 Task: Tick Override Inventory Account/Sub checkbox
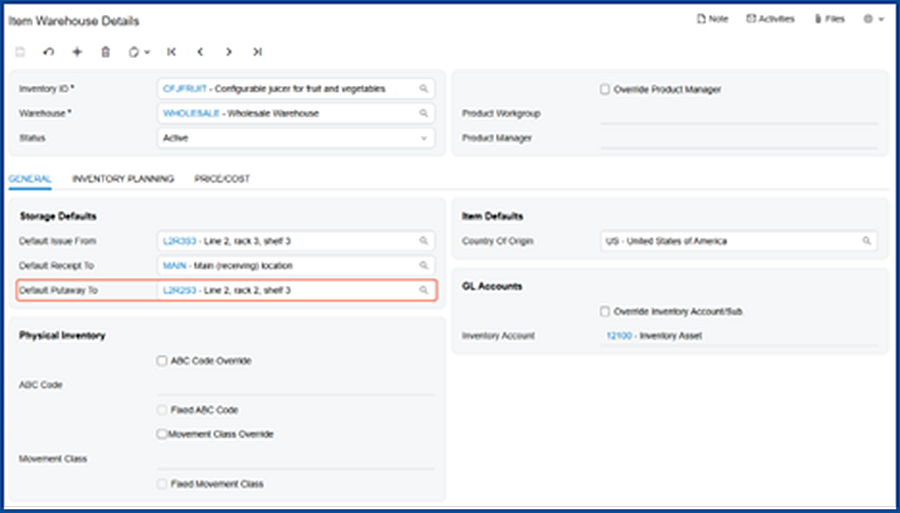(605, 311)
